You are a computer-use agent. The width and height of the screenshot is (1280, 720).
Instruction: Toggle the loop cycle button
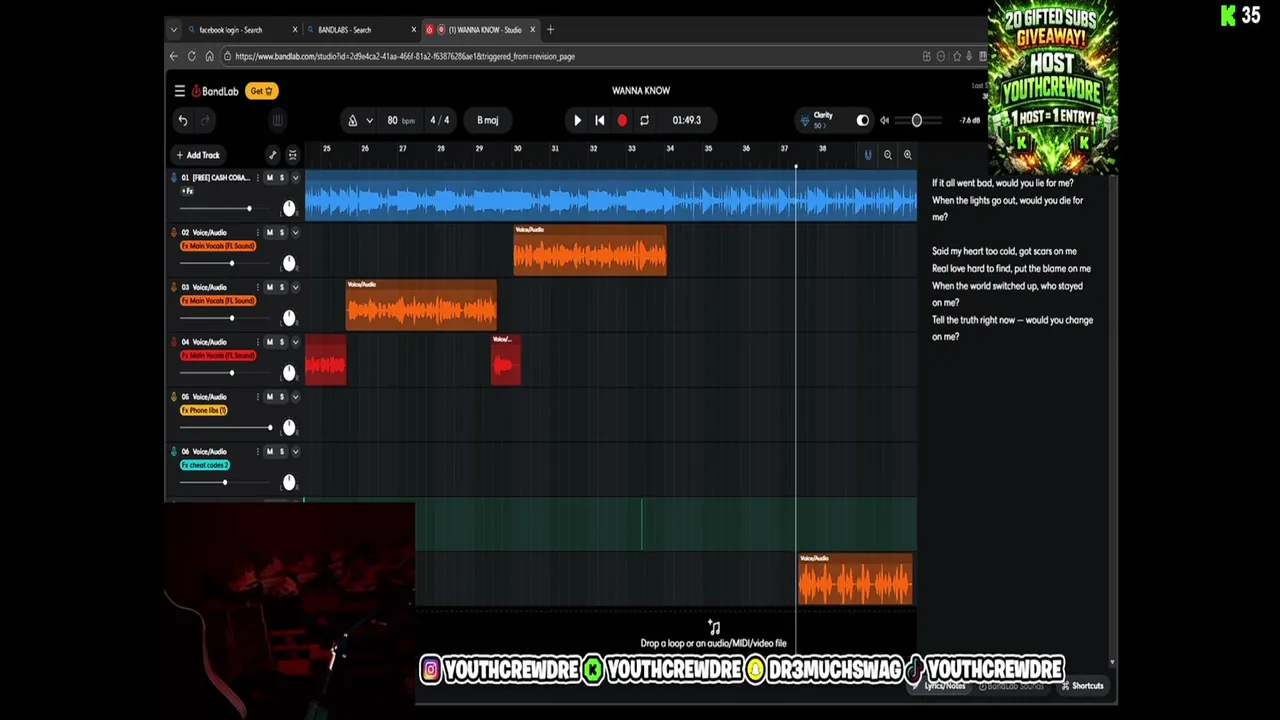pyautogui.click(x=644, y=120)
